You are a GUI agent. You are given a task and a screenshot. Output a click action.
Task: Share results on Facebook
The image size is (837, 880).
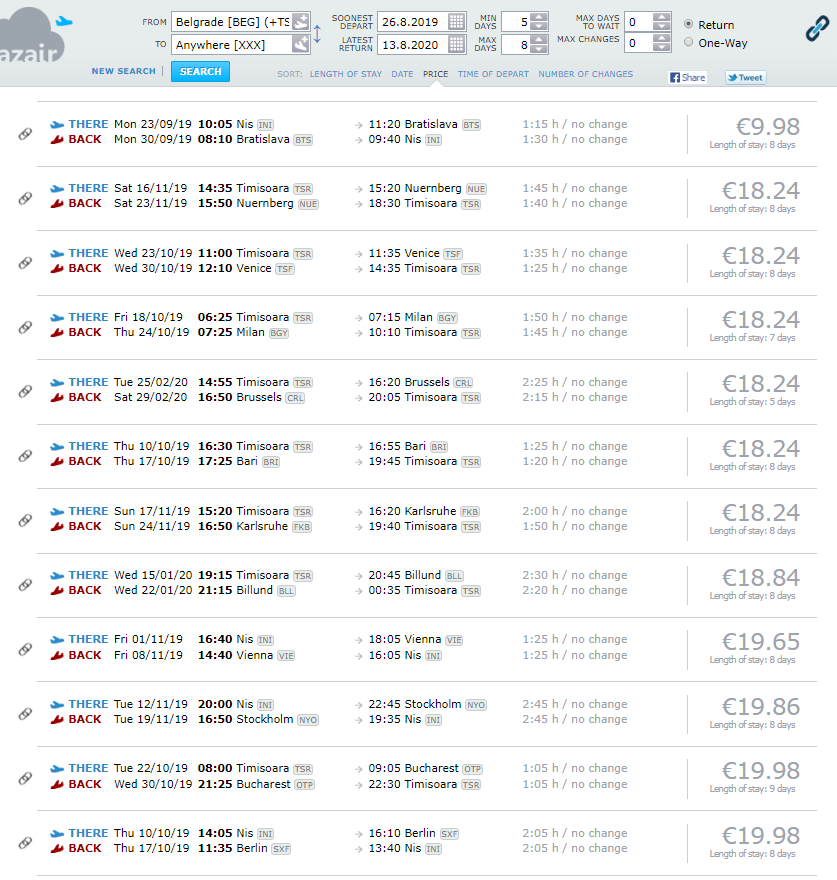687,77
